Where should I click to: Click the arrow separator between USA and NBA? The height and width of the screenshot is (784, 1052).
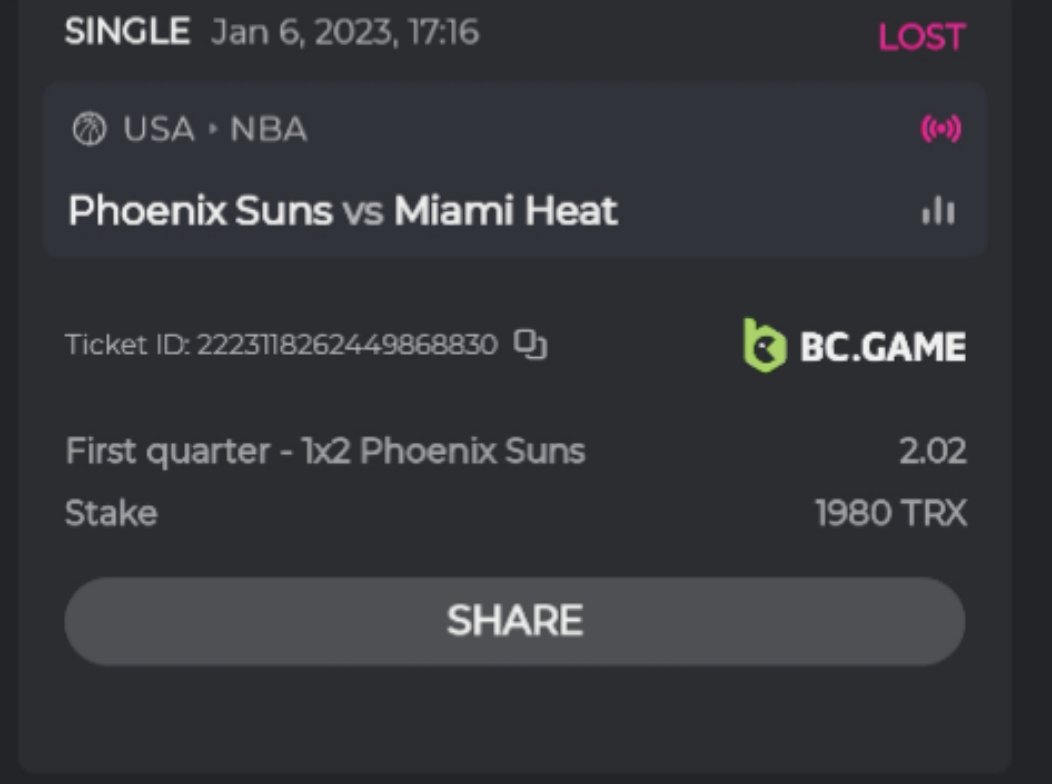coord(212,130)
